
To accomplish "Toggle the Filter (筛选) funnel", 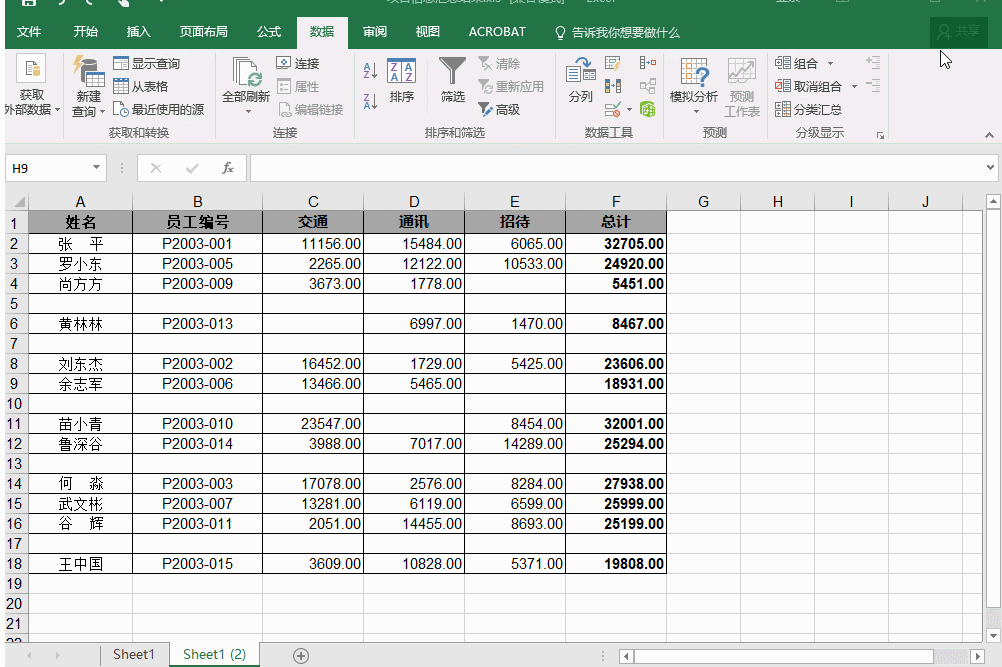I will pyautogui.click(x=452, y=80).
